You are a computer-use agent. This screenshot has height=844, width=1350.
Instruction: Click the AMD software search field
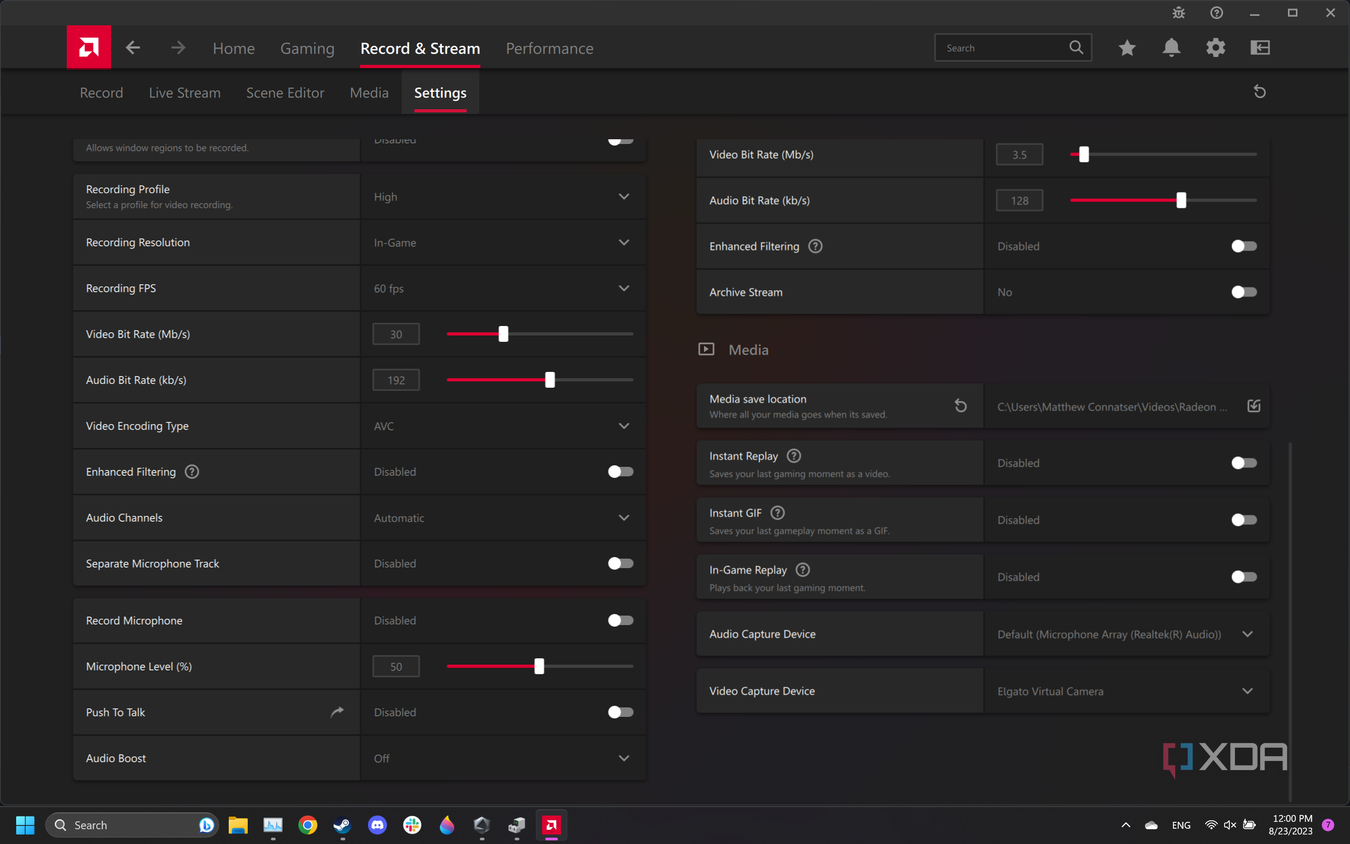[1013, 48]
